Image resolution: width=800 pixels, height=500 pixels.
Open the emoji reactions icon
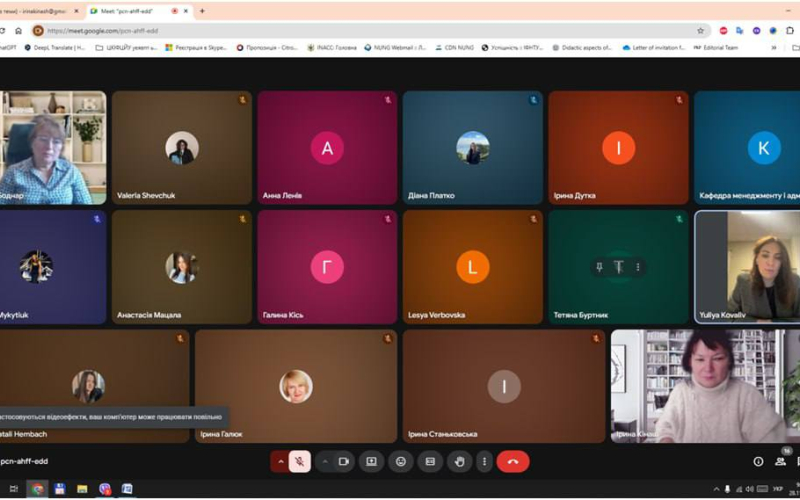click(401, 461)
